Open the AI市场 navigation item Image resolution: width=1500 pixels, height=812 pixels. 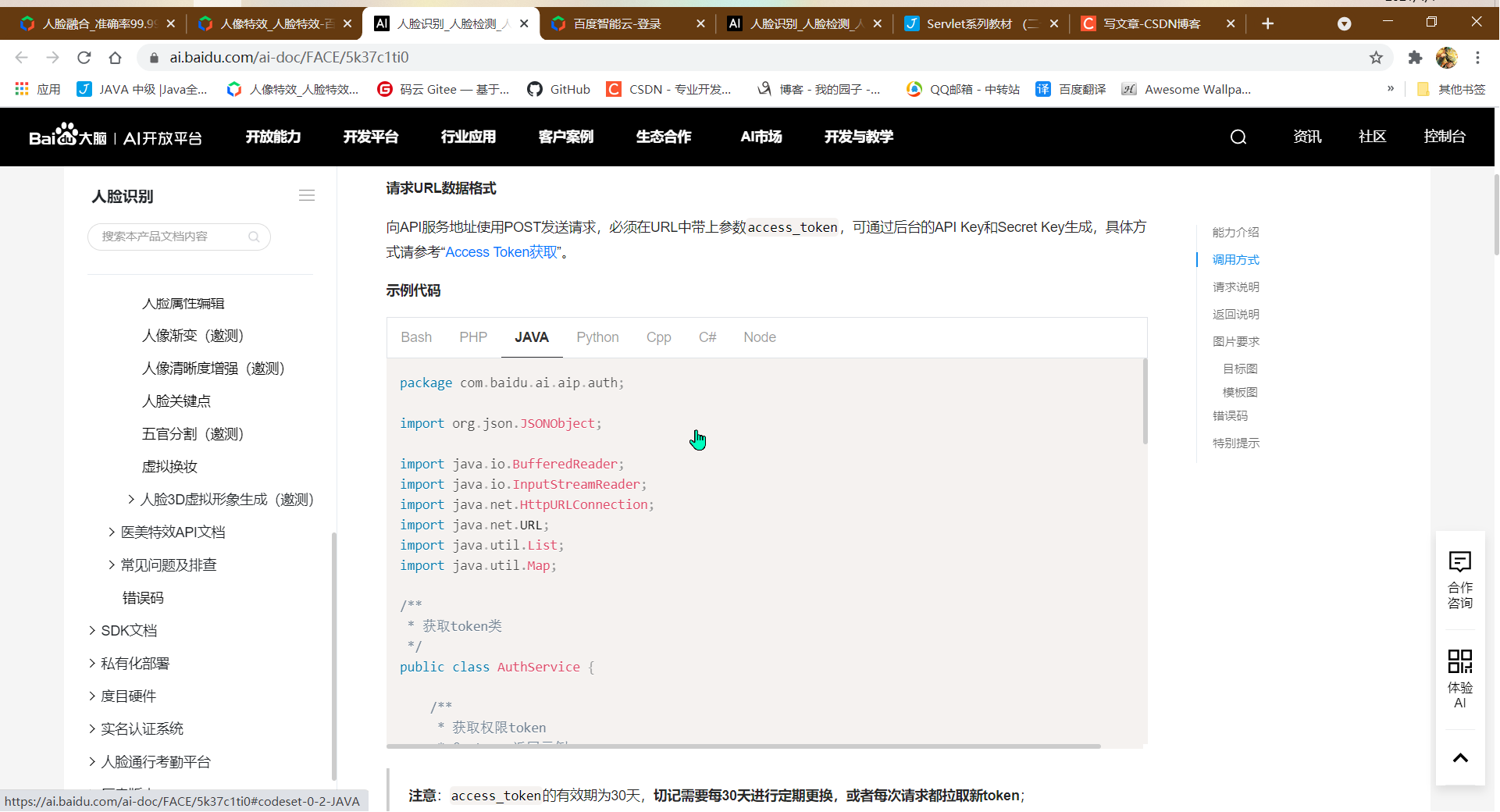coord(761,137)
